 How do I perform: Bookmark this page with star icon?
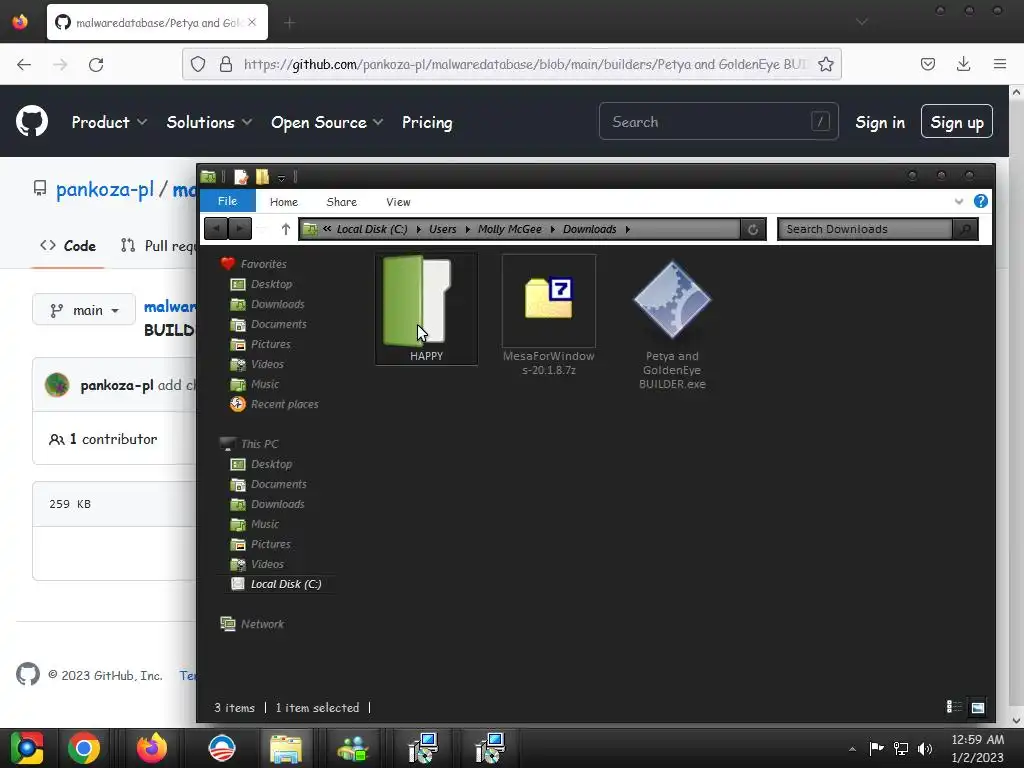pyautogui.click(x=825, y=64)
